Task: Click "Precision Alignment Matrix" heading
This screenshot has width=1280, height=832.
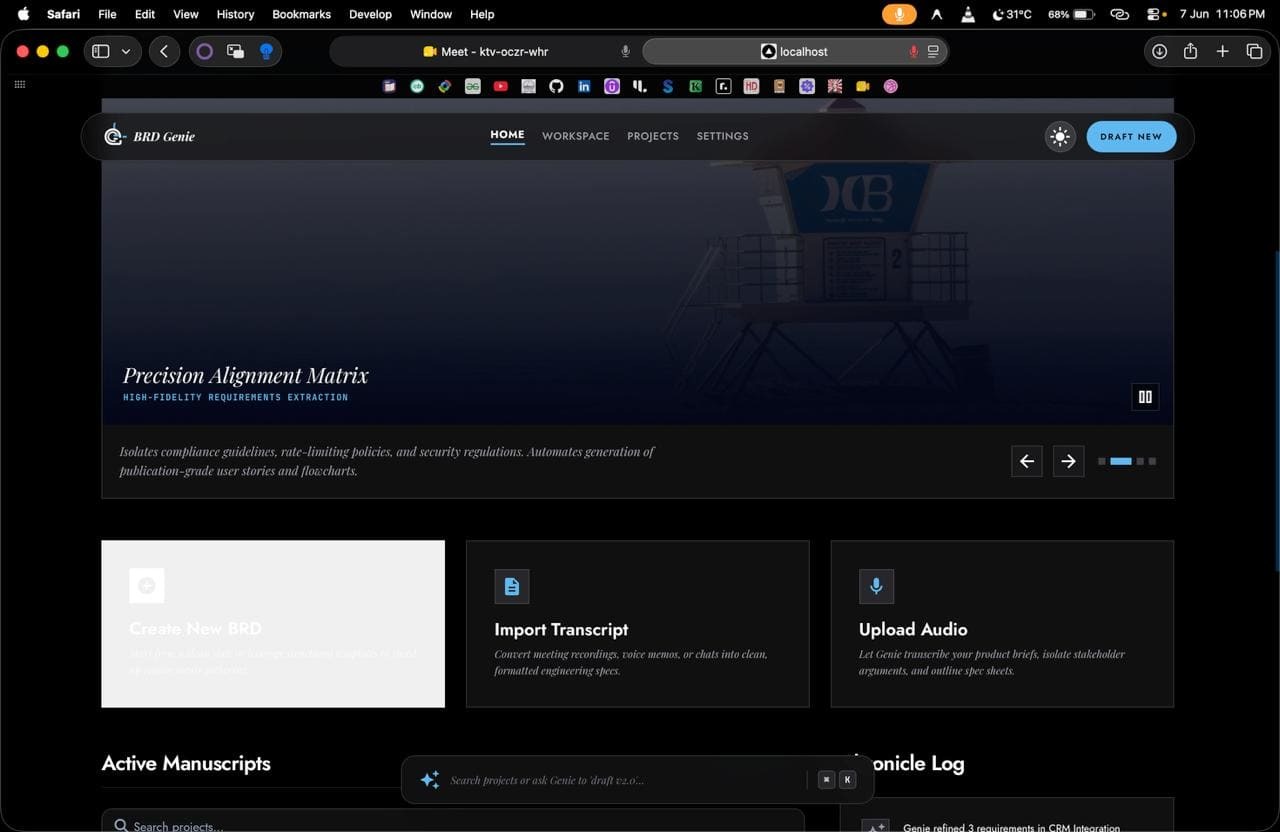Action: click(246, 375)
